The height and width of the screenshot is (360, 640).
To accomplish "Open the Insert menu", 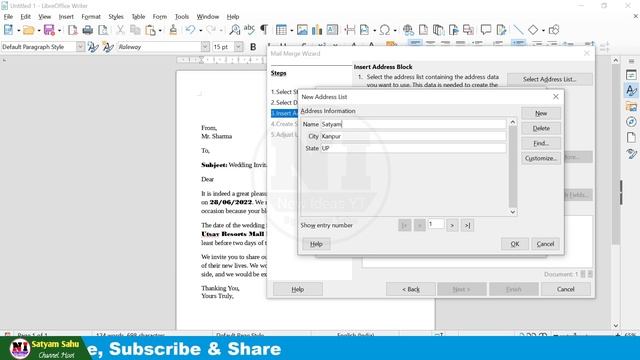I will [66, 17].
